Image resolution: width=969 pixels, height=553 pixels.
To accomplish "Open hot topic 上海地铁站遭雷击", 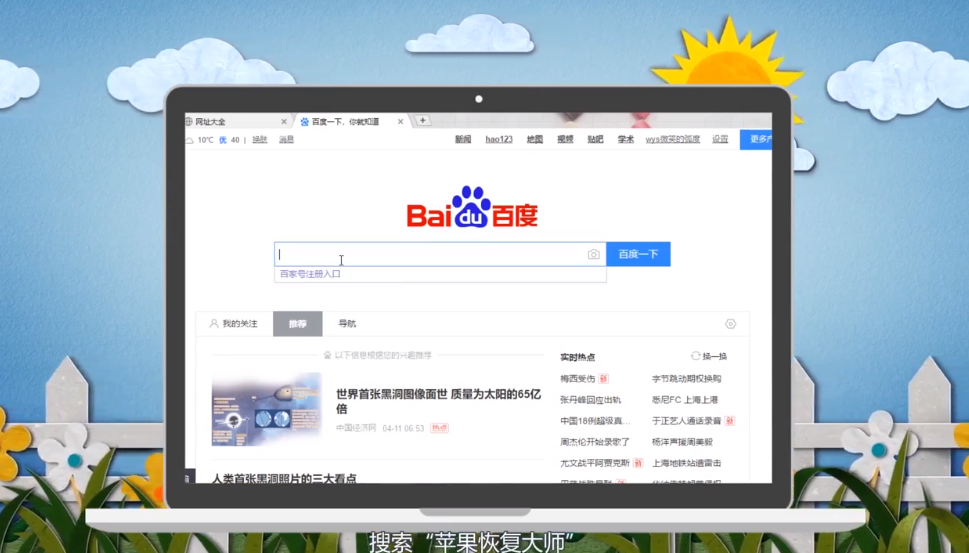I will pyautogui.click(x=687, y=463).
